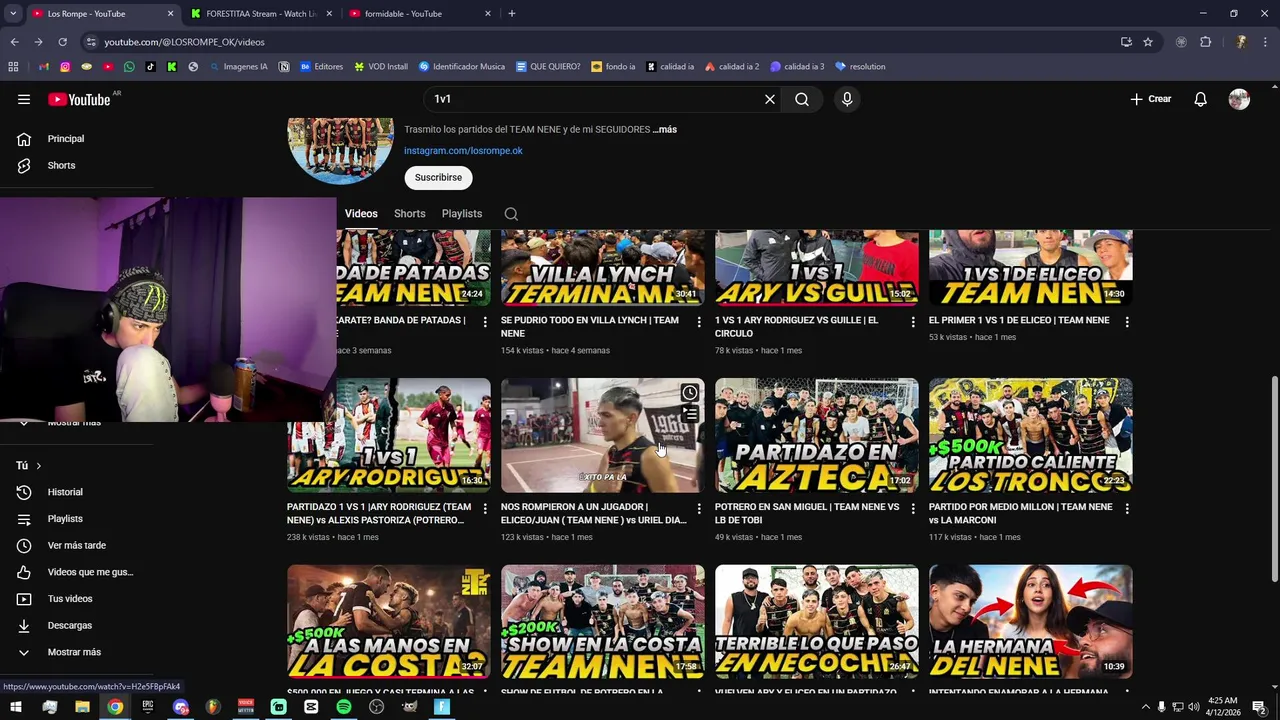Open options for EL PRIMER 1 VS 1 DE ELICEO
The image size is (1280, 720).
tap(1127, 322)
